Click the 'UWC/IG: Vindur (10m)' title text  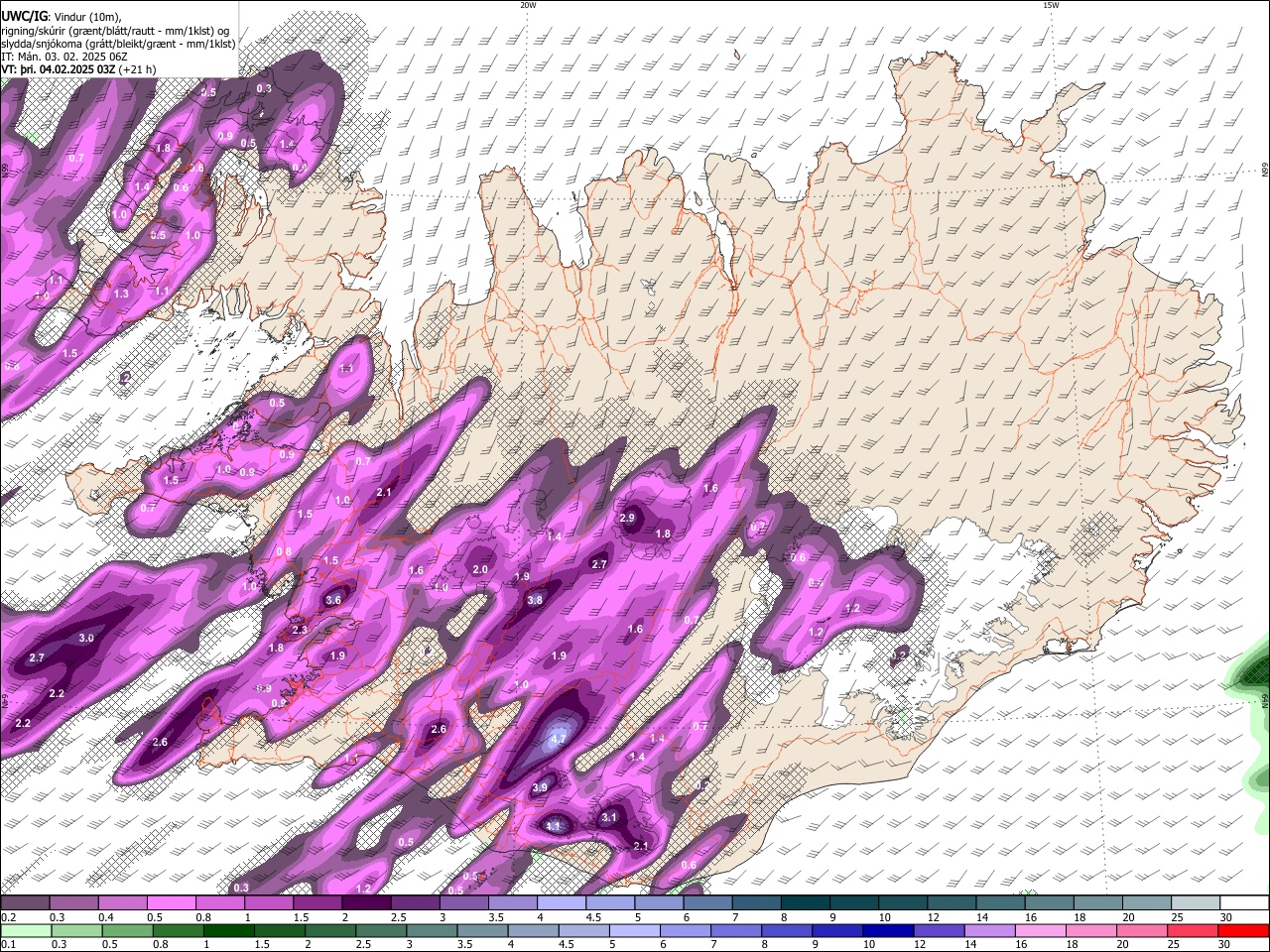pos(62,17)
